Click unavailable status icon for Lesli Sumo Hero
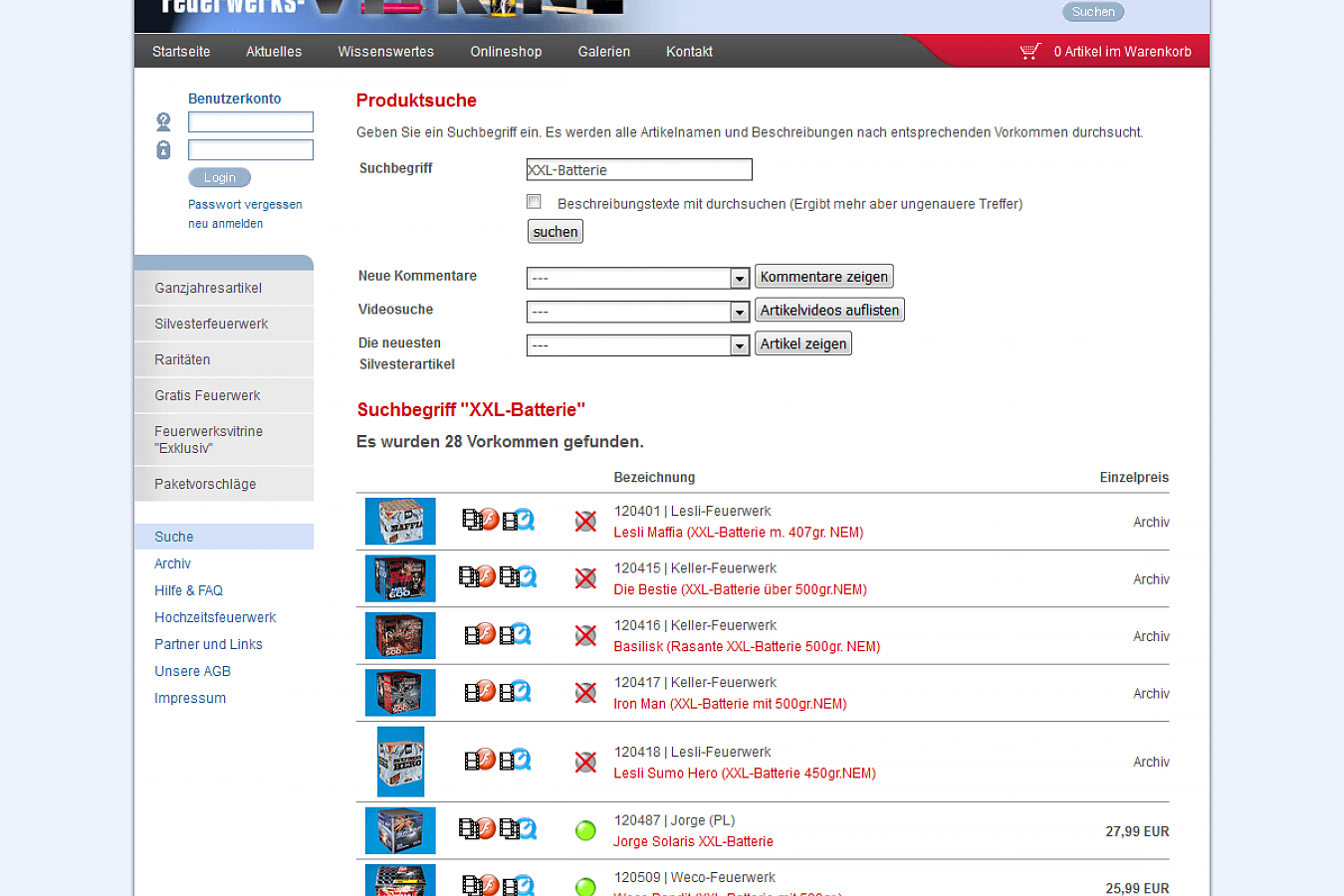The width and height of the screenshot is (1344, 896). (x=585, y=762)
